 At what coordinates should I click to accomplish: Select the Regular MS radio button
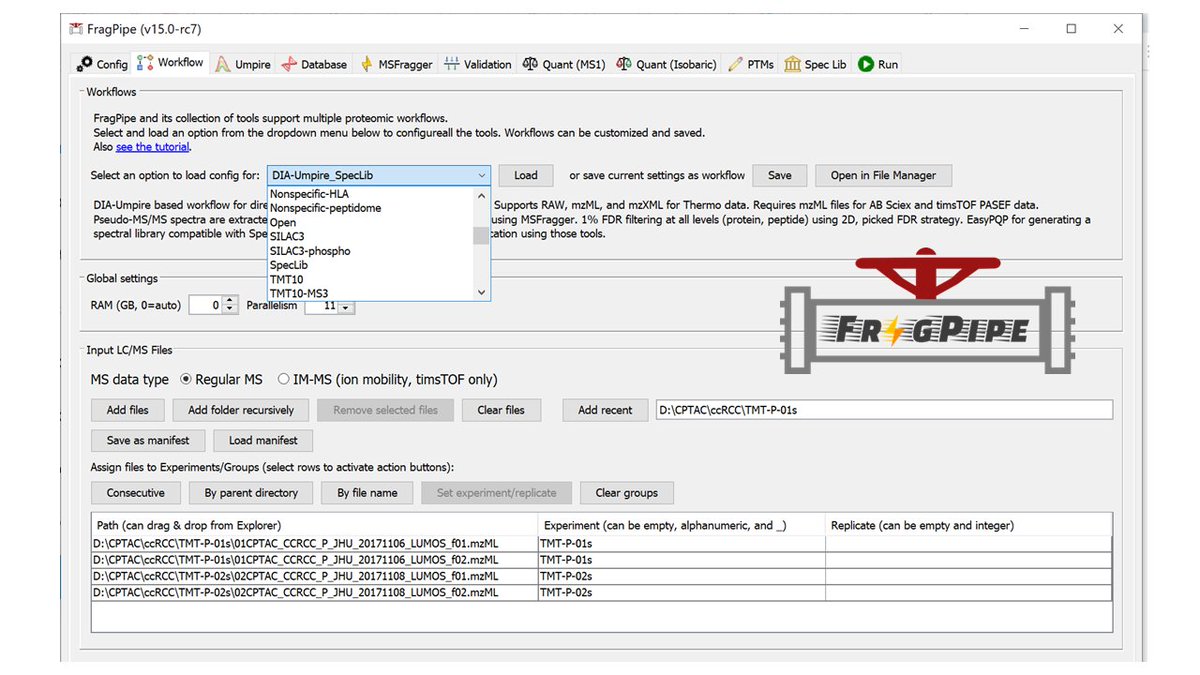click(x=185, y=379)
